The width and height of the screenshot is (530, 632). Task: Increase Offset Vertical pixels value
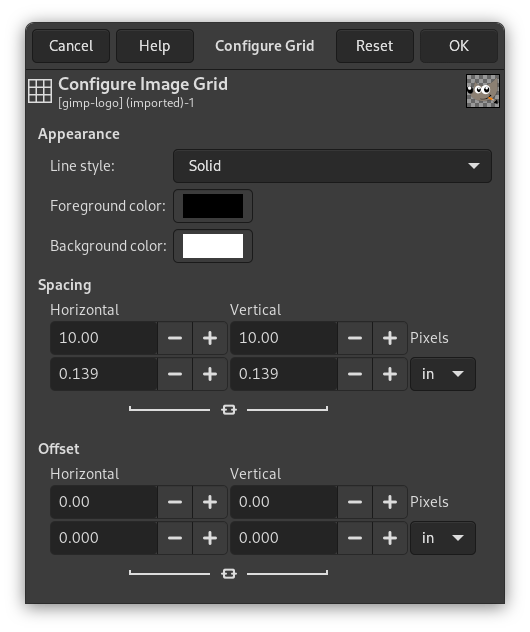click(x=390, y=502)
